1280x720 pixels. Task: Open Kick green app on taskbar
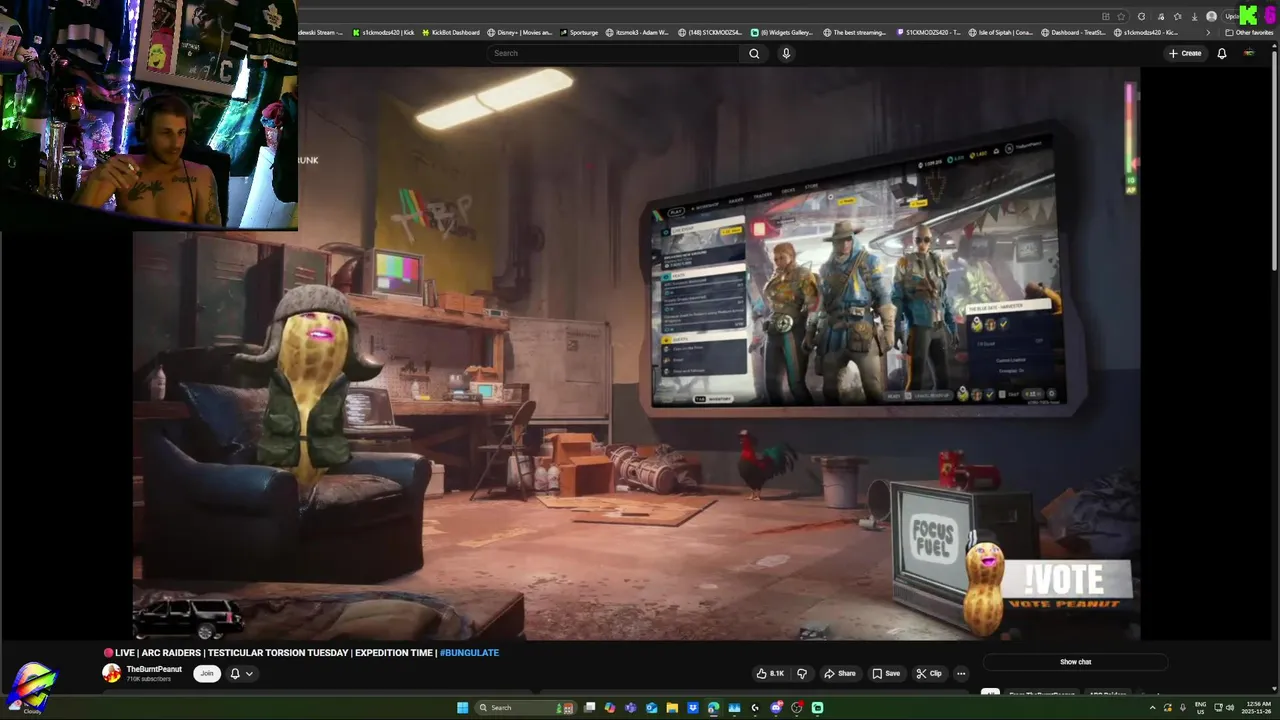pyautogui.click(x=817, y=708)
